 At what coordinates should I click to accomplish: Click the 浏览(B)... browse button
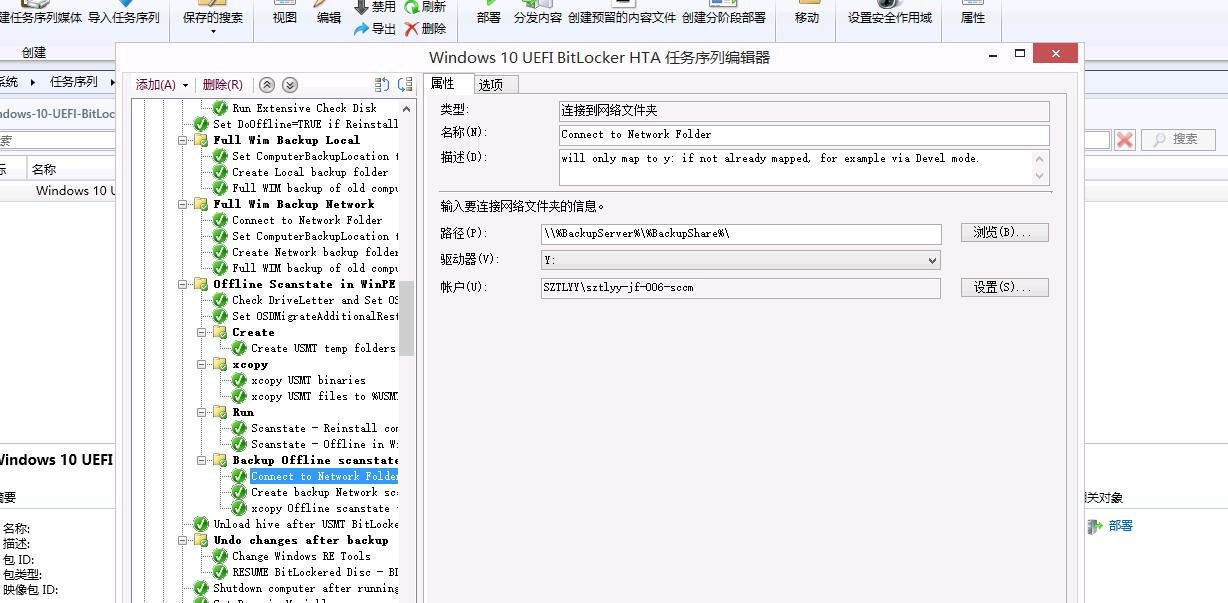point(1005,232)
